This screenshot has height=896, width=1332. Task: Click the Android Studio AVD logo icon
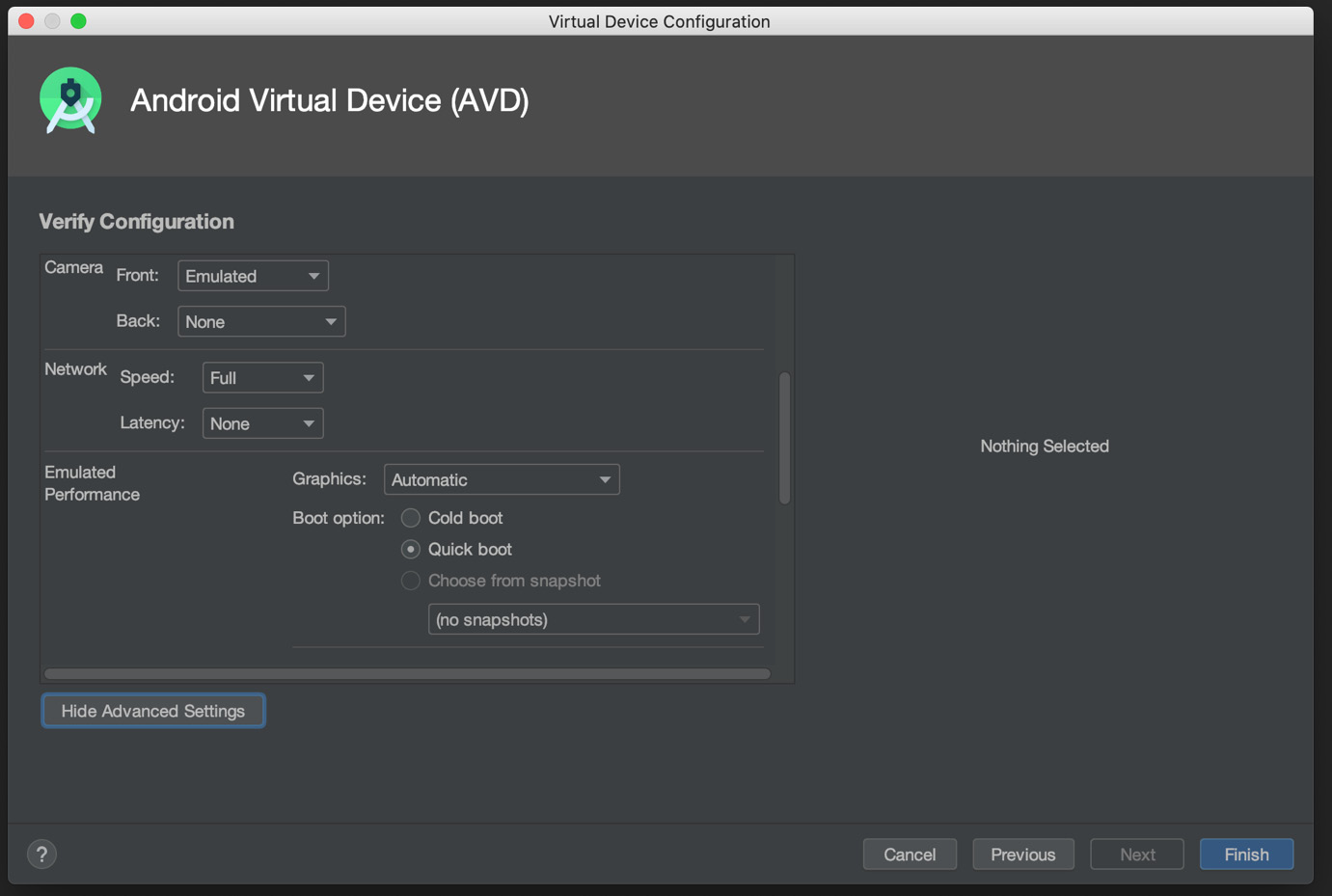pyautogui.click(x=70, y=100)
